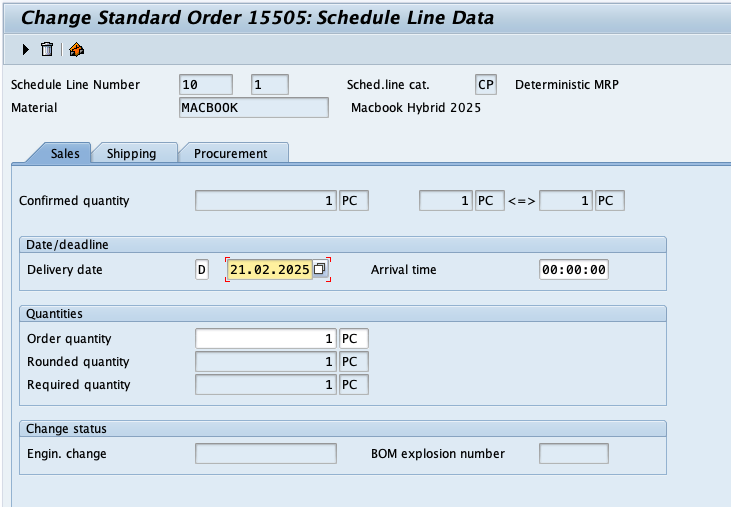Click the 'BOM explosion number' label
731x507 pixels.
point(438,454)
